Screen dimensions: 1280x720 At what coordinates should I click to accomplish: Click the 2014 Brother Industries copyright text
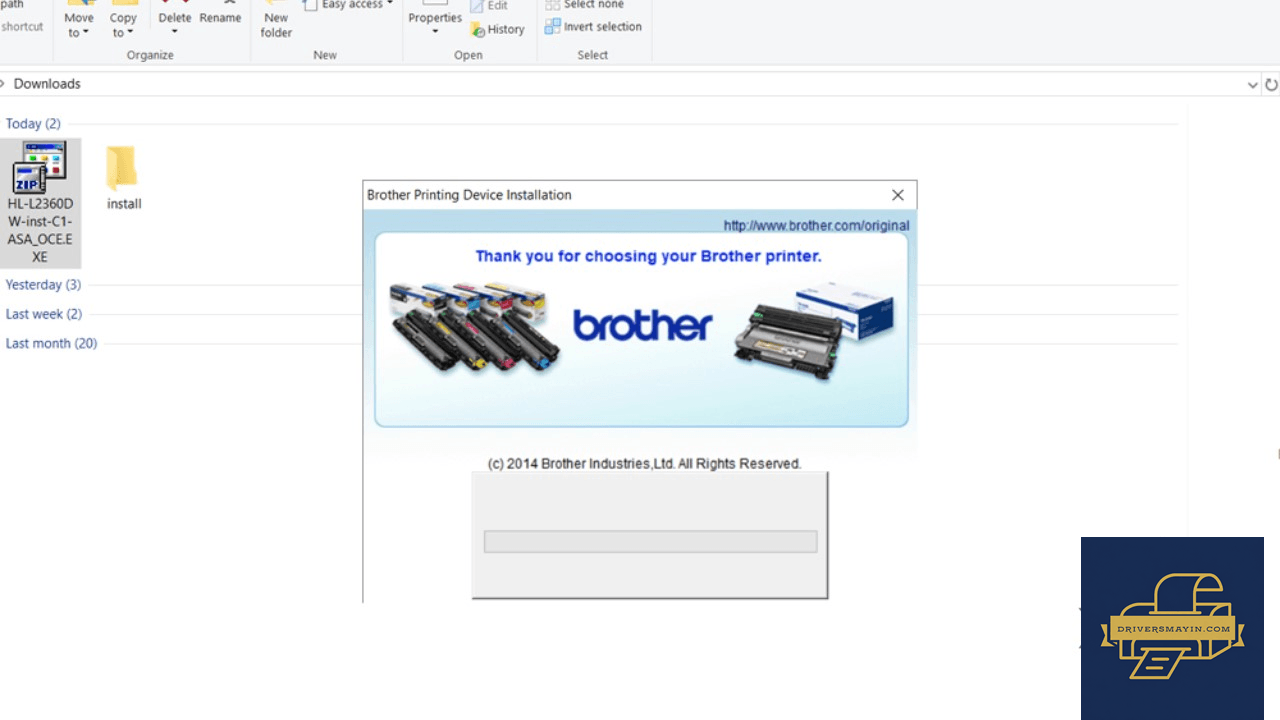click(644, 464)
